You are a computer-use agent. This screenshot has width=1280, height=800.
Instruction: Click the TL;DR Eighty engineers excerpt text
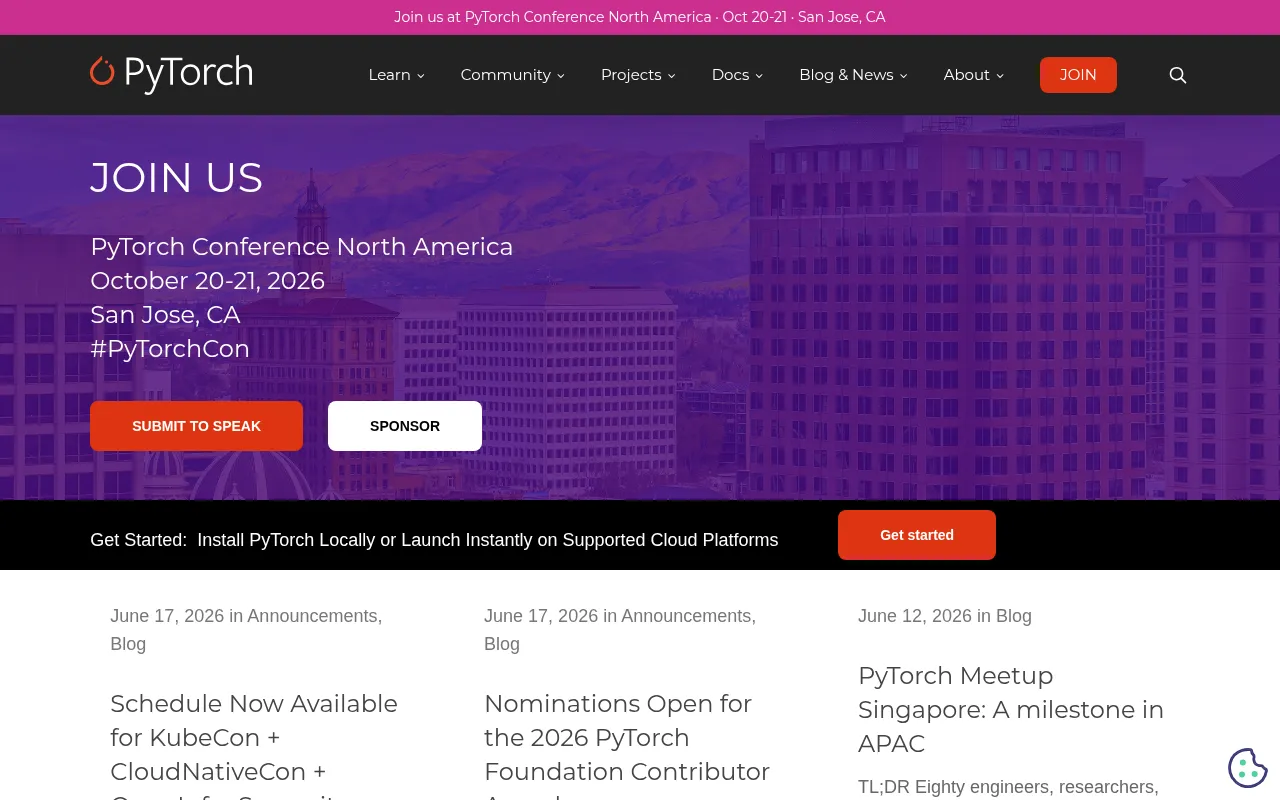click(1008, 787)
